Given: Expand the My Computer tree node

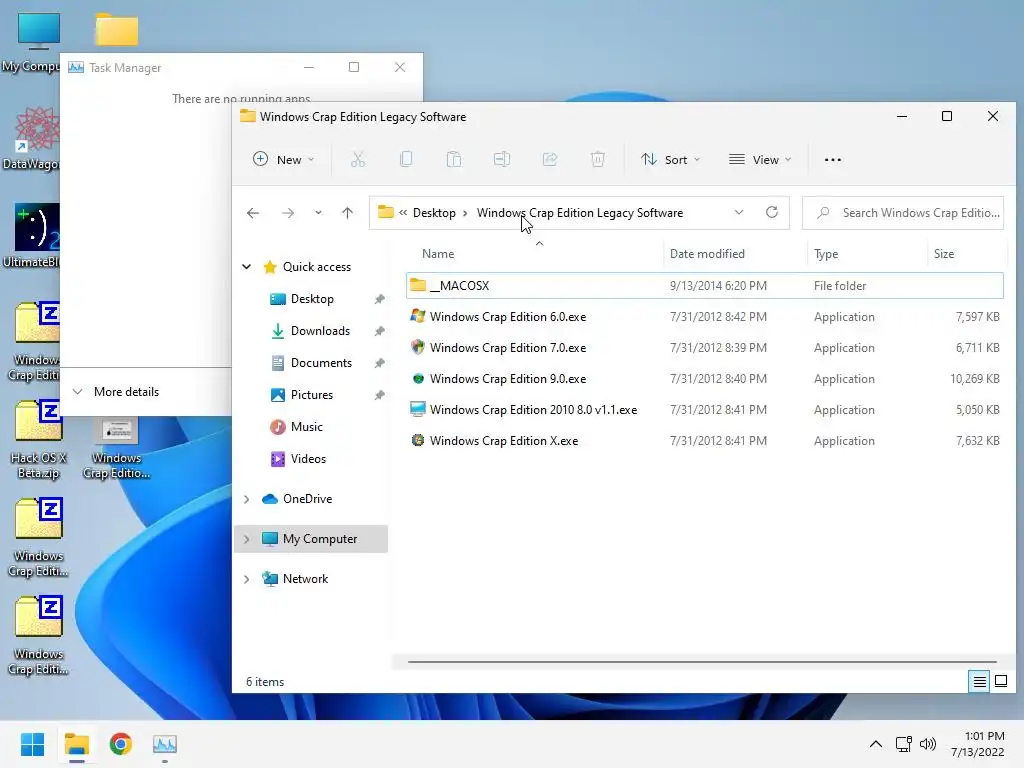Looking at the screenshot, I should (247, 539).
